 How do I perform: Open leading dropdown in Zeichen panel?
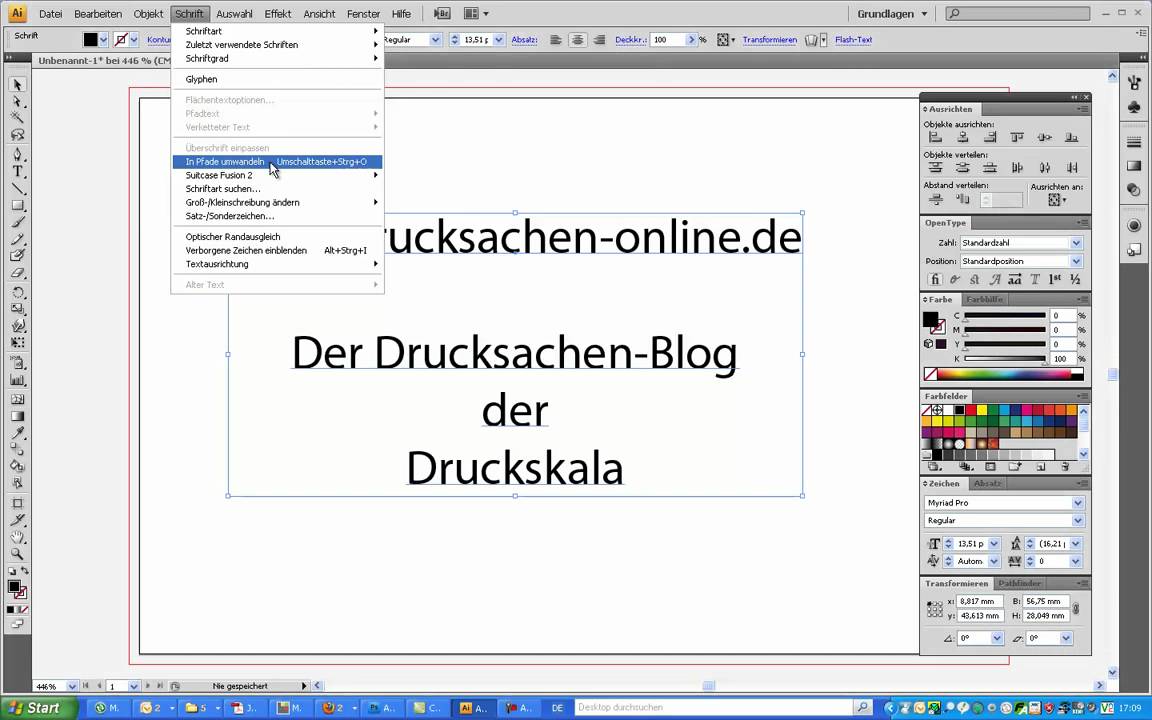[1076, 544]
